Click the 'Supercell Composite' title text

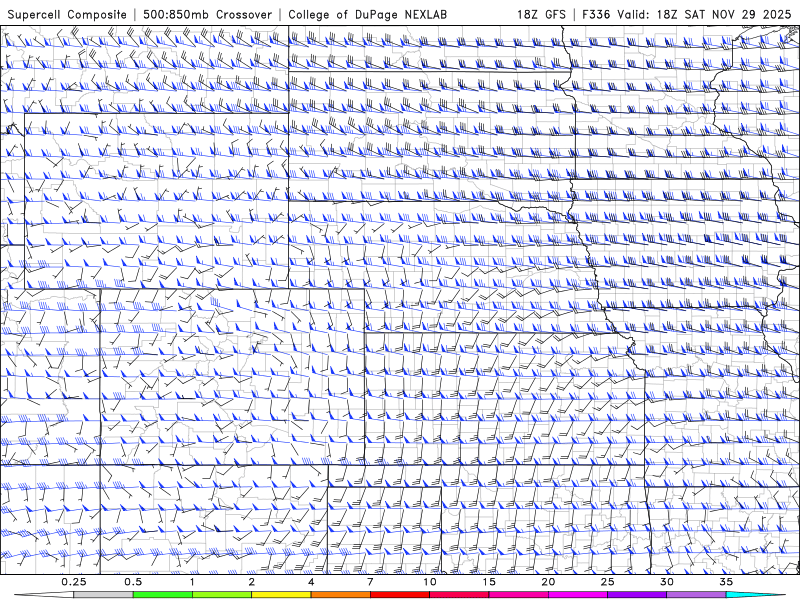pyautogui.click(x=67, y=14)
